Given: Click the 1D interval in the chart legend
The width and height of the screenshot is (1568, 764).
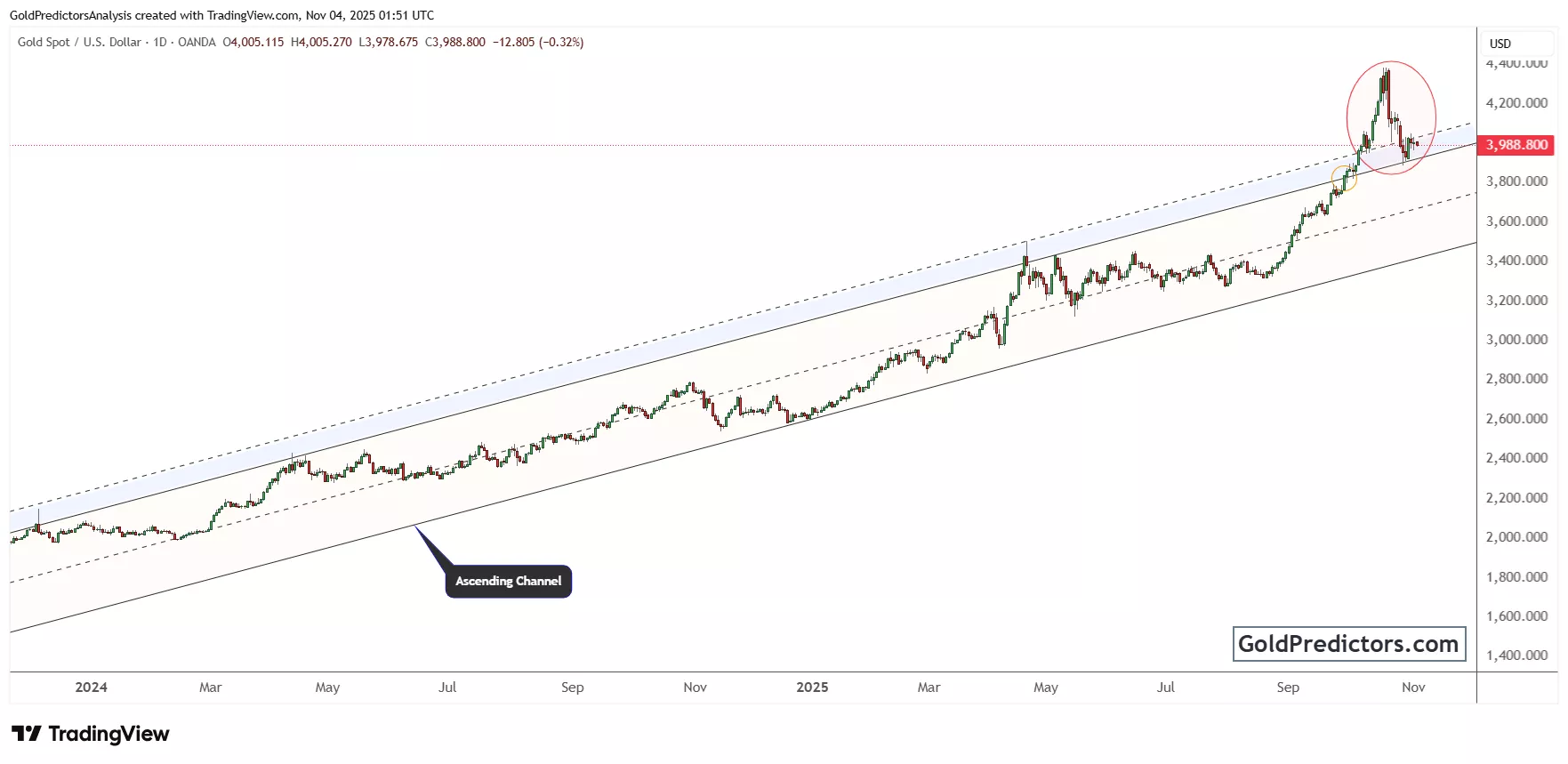Looking at the screenshot, I should [x=160, y=42].
